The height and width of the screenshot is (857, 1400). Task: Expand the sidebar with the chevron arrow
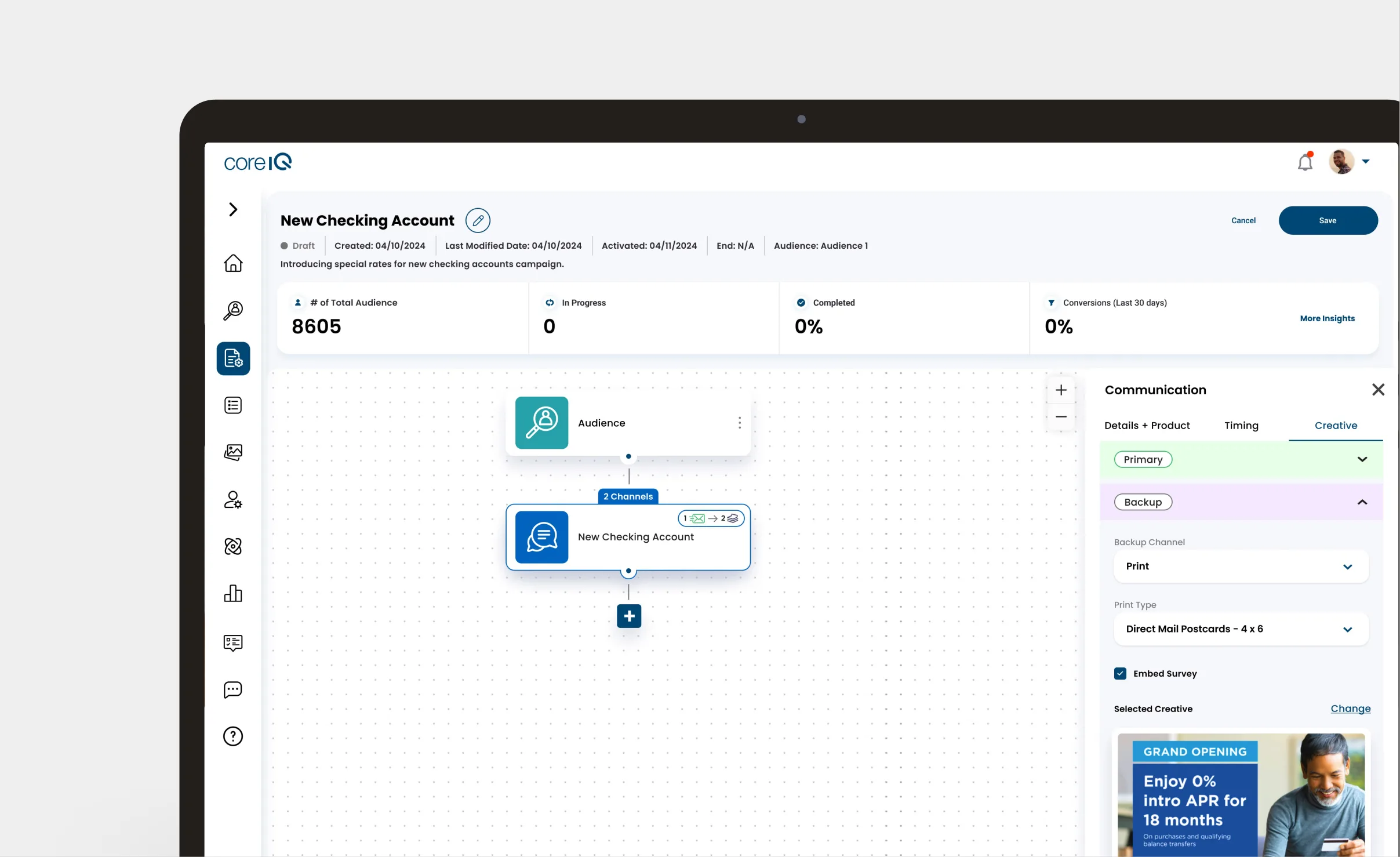(233, 209)
